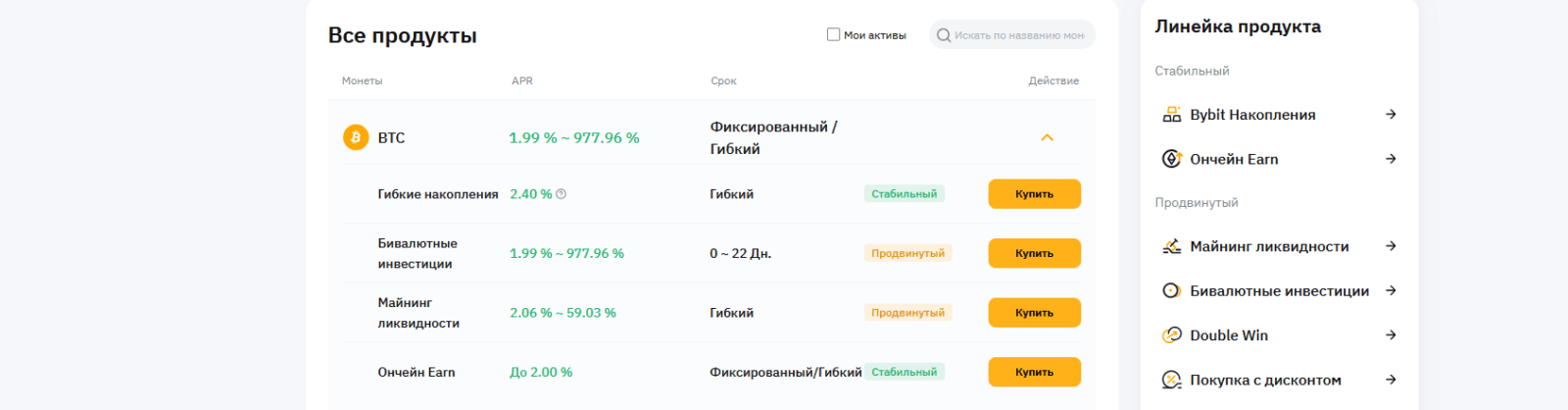The height and width of the screenshot is (410, 1568).
Task: Open Покупка с дисконтом via its arrow
Action: 1390,380
